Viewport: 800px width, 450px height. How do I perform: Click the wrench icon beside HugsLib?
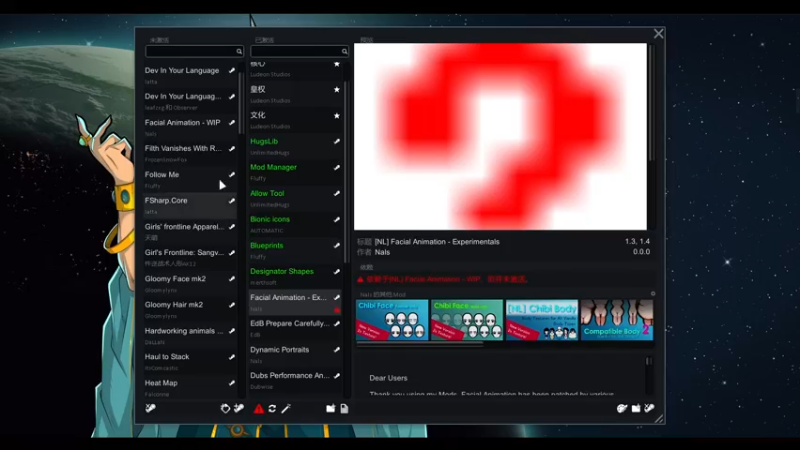(x=337, y=141)
